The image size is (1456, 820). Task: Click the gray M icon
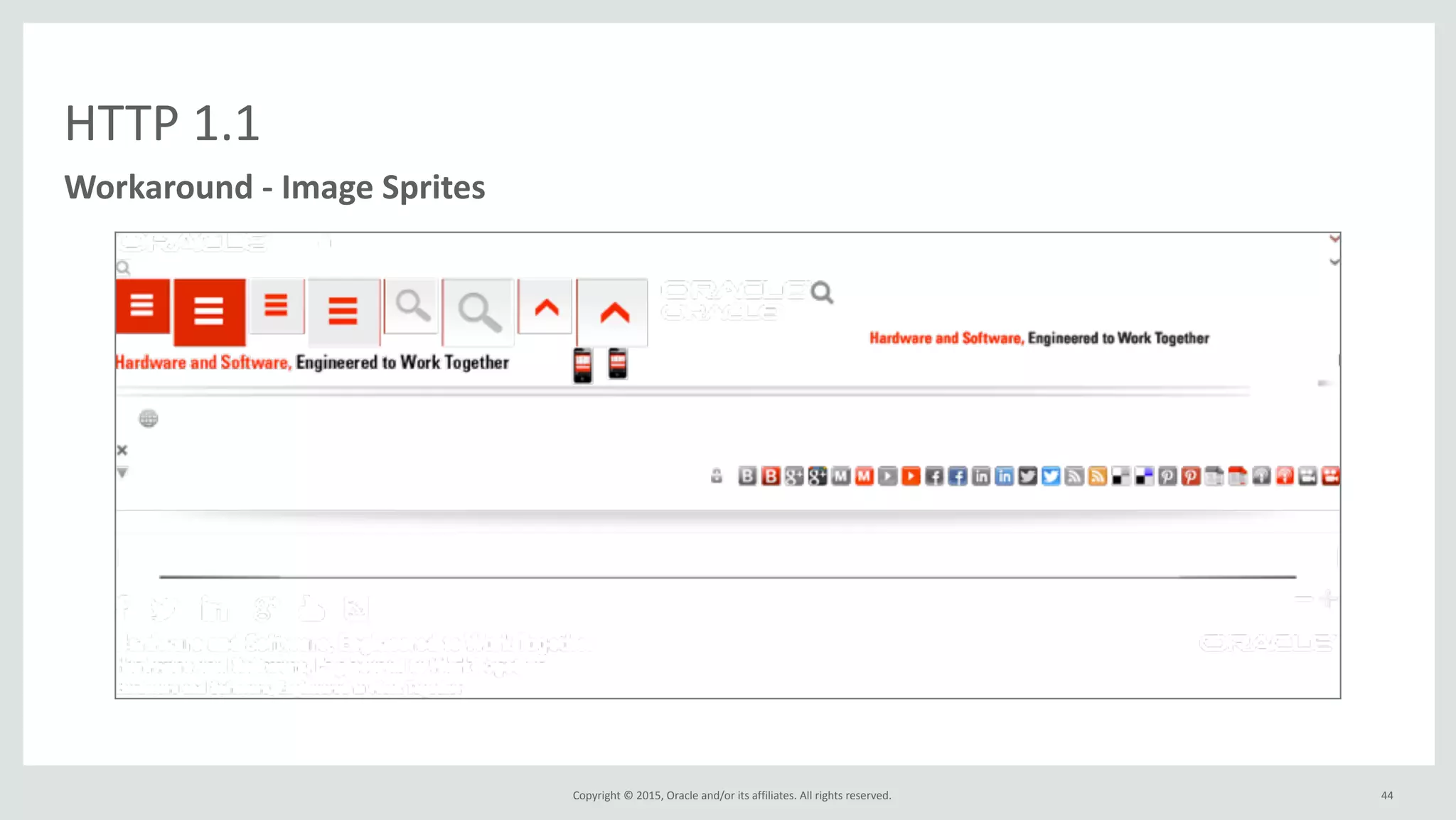[841, 476]
